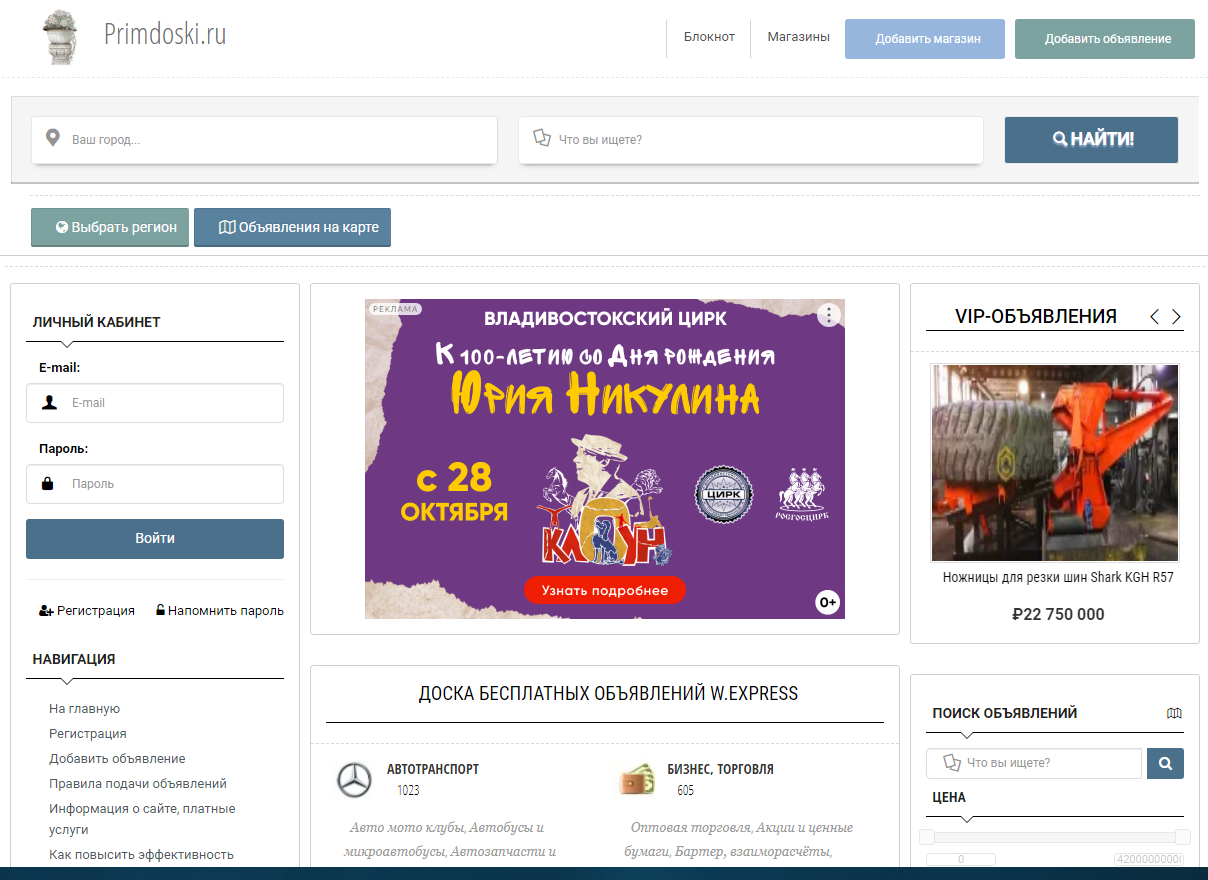Click the Владивостокский цирк advertisement banner

coord(605,459)
